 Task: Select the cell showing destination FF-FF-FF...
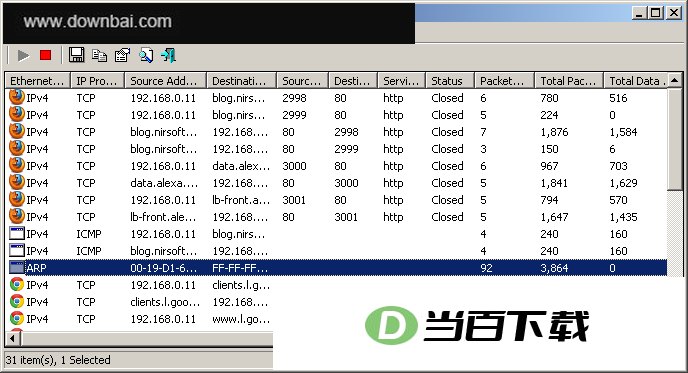(240, 268)
